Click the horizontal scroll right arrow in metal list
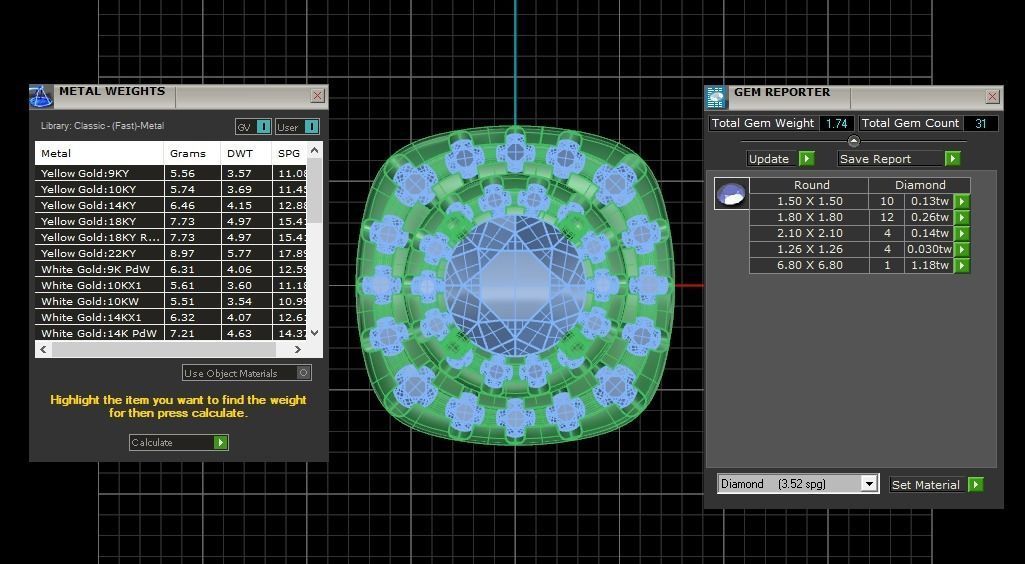1025x564 pixels. pyautogui.click(x=298, y=350)
